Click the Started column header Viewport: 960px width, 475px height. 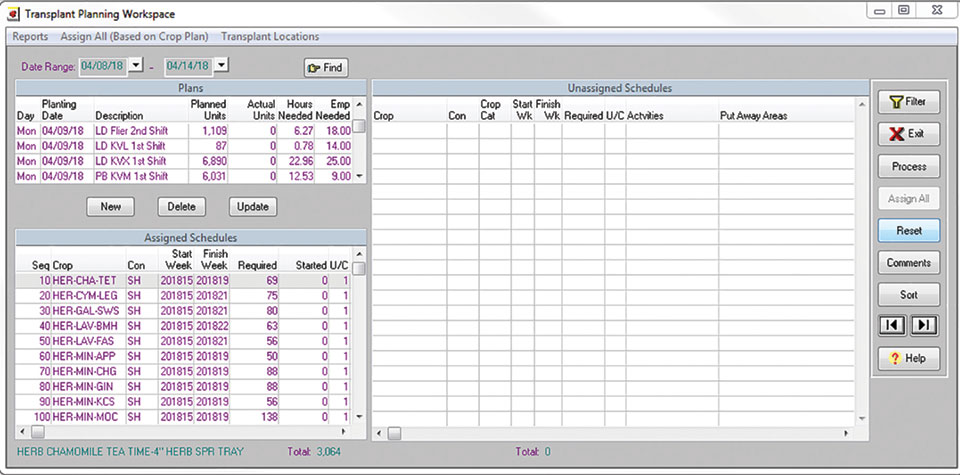pos(312,266)
